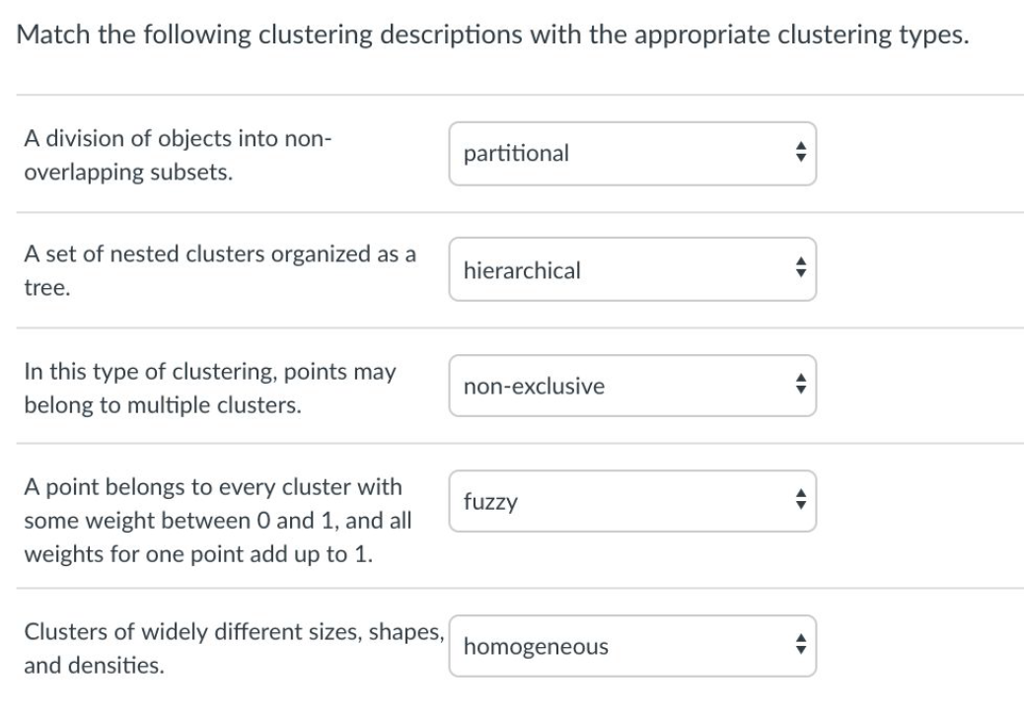Click the question title about clustering descriptions
This screenshot has width=1024, height=718.
click(x=492, y=34)
